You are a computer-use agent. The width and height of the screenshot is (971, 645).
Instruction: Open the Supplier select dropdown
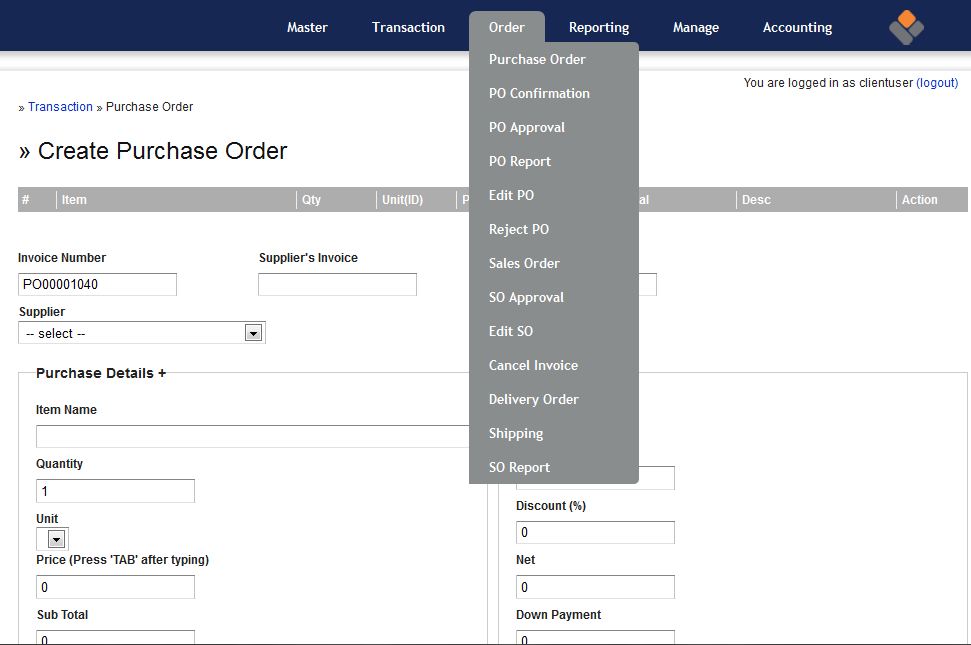pos(142,333)
